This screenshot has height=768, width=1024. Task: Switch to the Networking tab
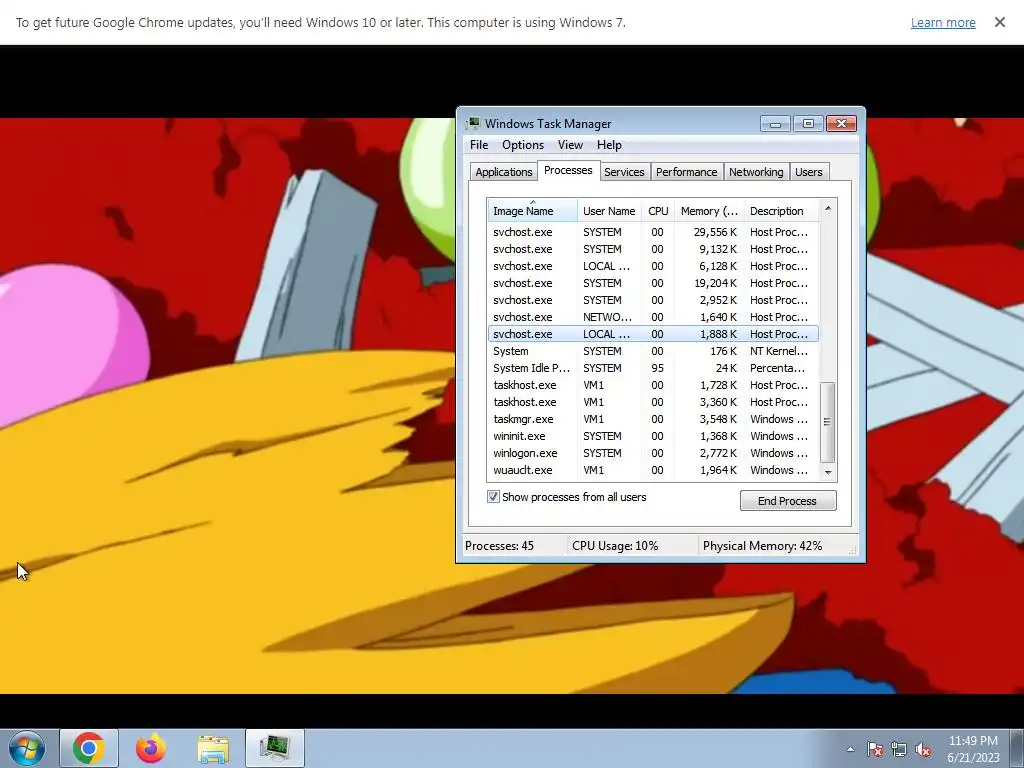pyautogui.click(x=756, y=172)
